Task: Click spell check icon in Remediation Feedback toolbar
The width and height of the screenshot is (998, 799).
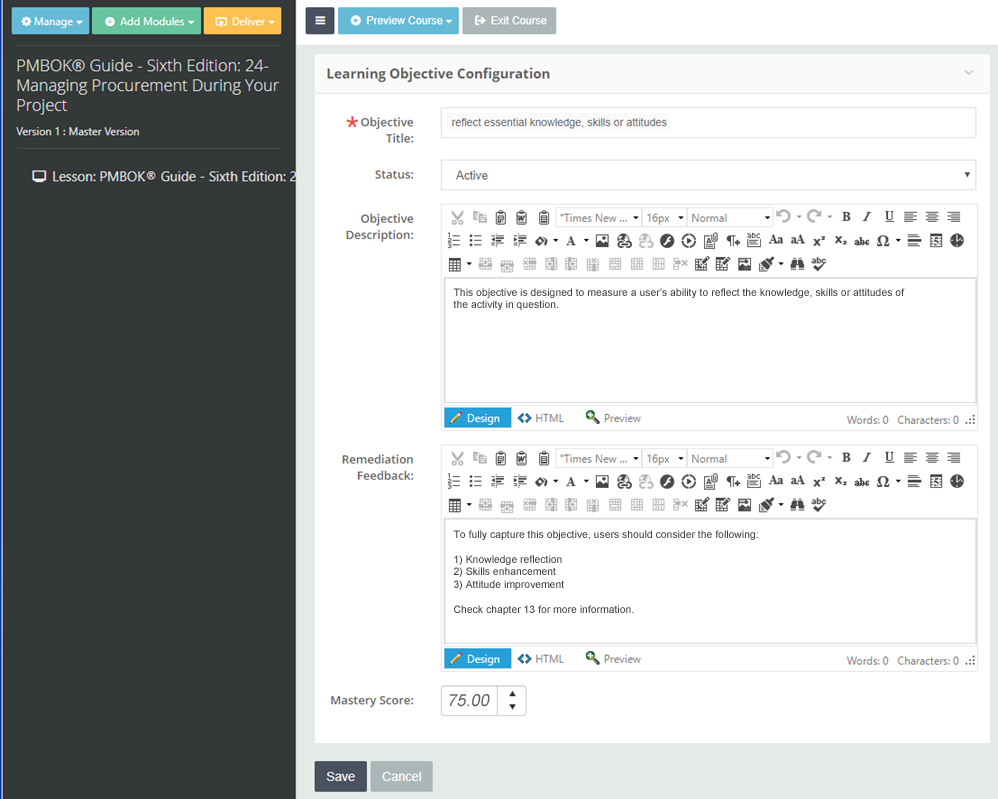Action: (819, 506)
